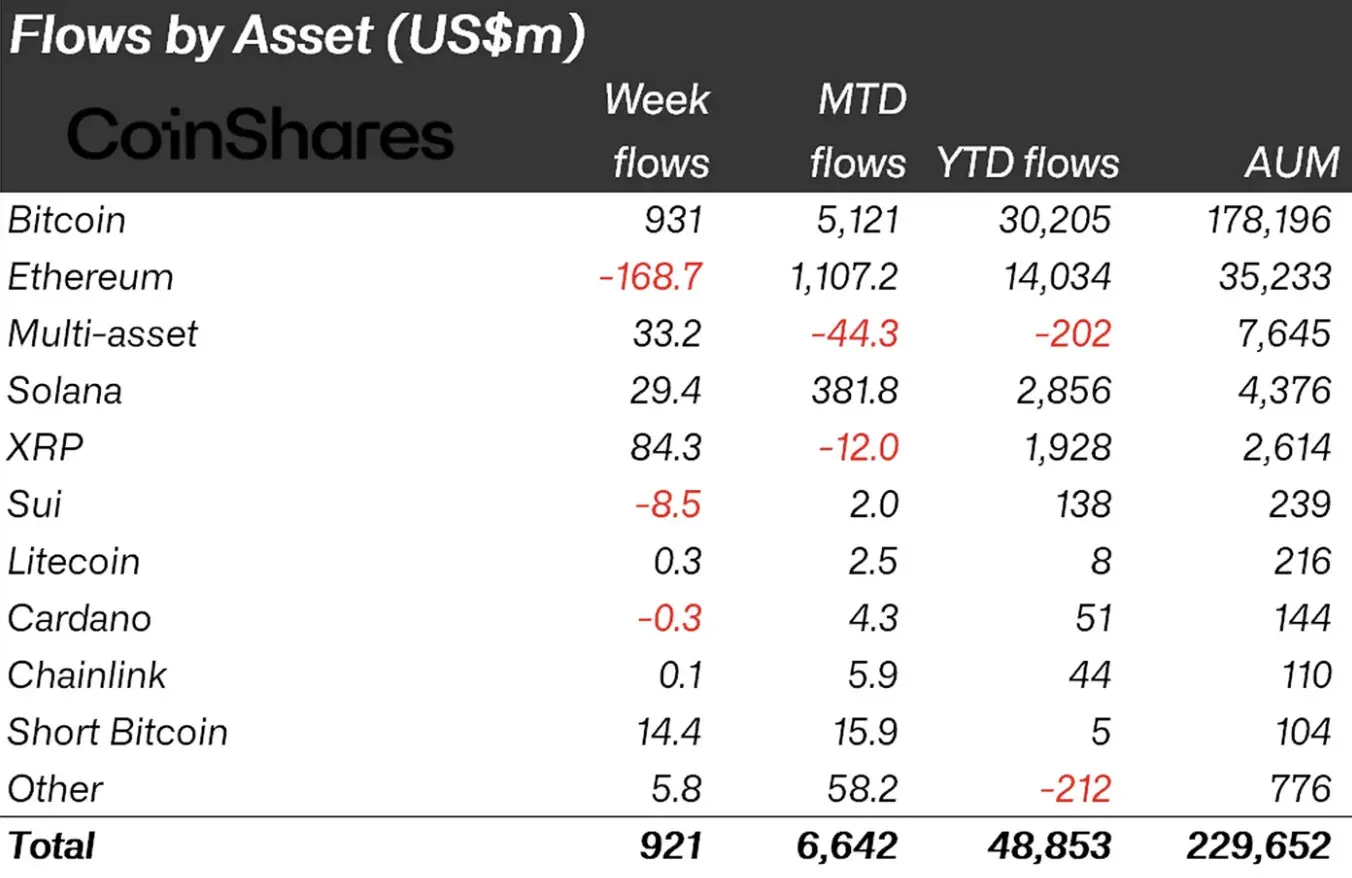Select the MTD flows column header
This screenshot has width=1352, height=878.
coord(858,131)
